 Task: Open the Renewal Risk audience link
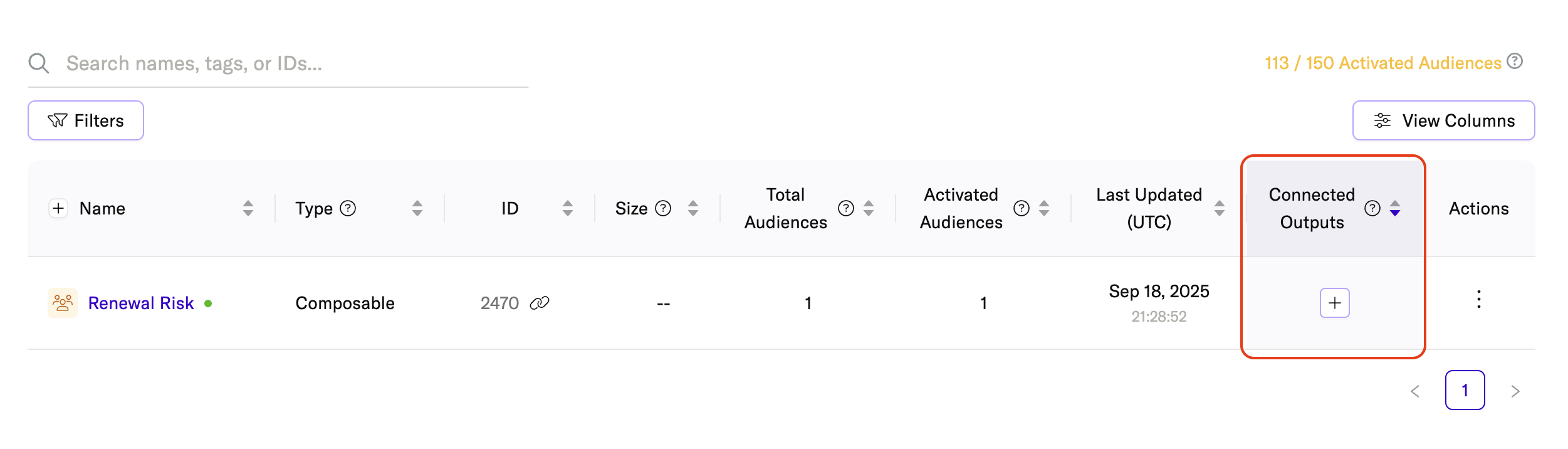point(141,304)
